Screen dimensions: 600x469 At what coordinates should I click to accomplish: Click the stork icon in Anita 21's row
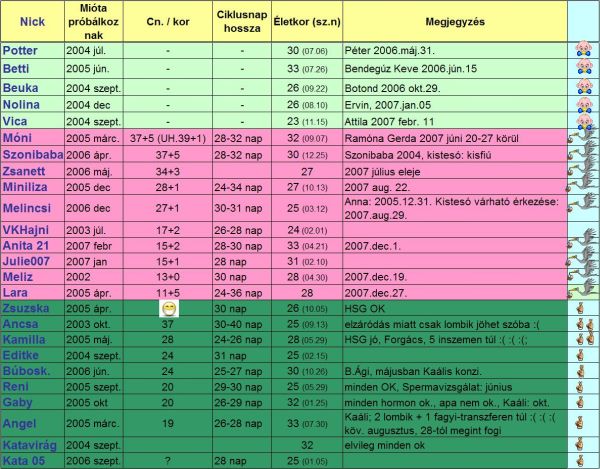[x=582, y=246]
